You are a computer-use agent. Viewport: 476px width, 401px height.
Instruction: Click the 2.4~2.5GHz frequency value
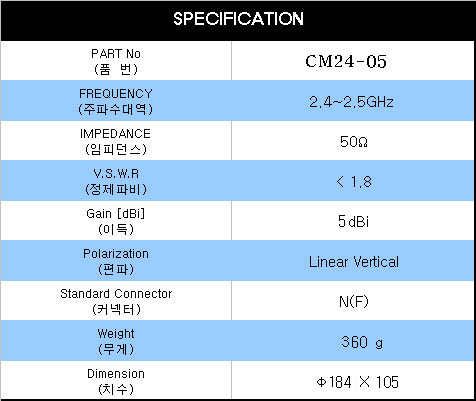point(351,102)
